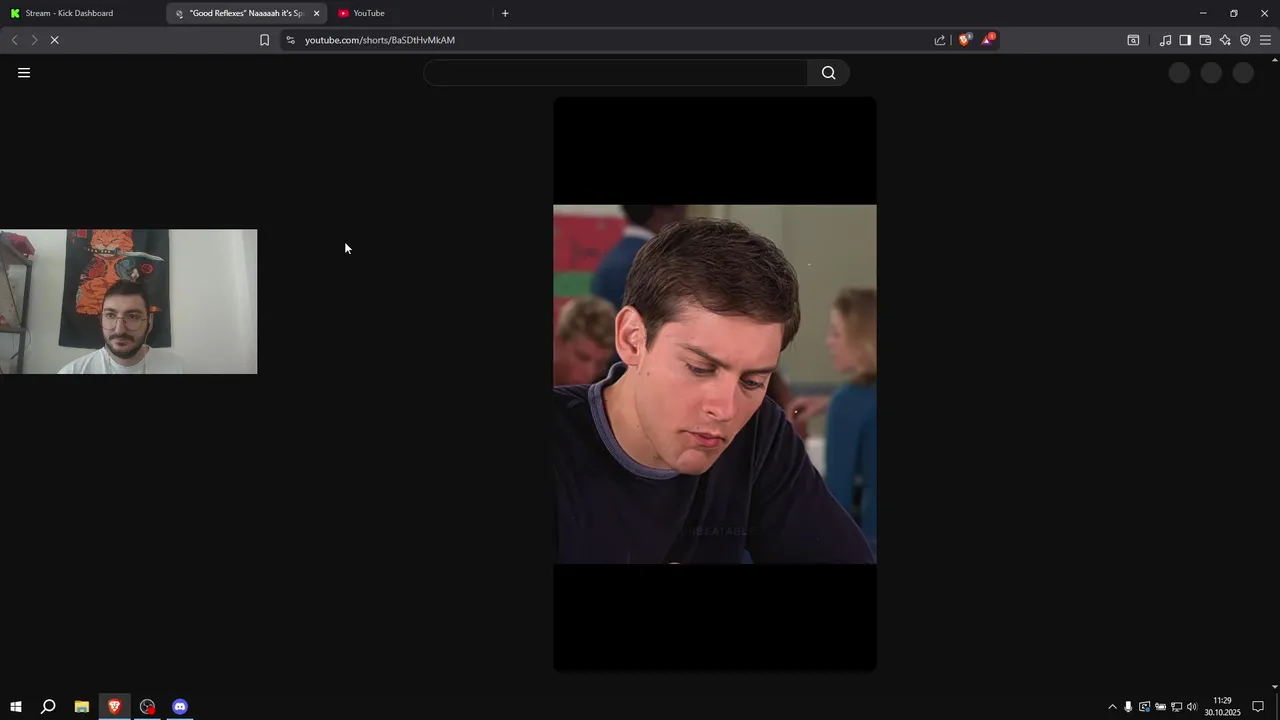Open Brave Rewards triangle icon

click(x=988, y=40)
